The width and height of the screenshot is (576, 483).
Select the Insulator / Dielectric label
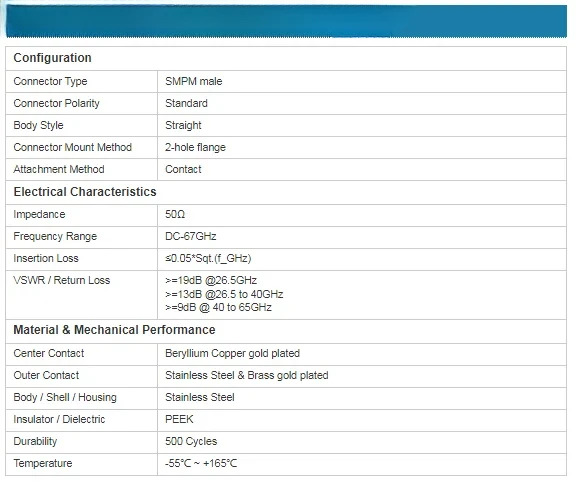60,419
